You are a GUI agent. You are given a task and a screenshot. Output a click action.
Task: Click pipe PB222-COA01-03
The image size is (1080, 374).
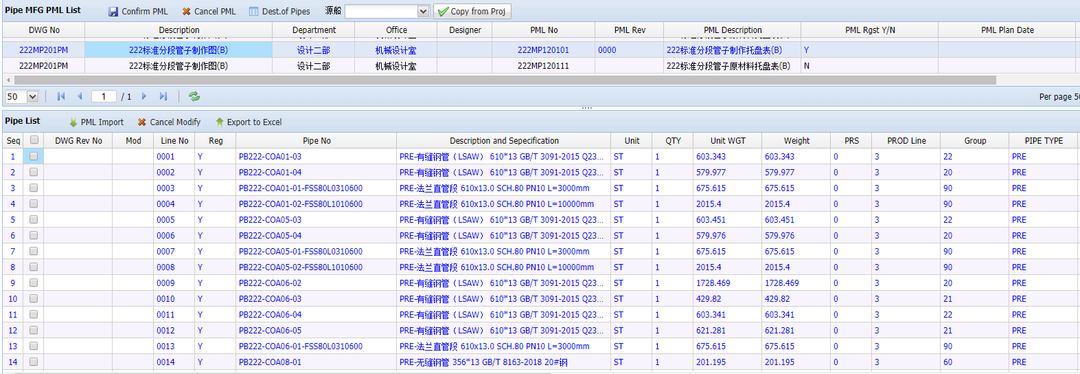270,156
